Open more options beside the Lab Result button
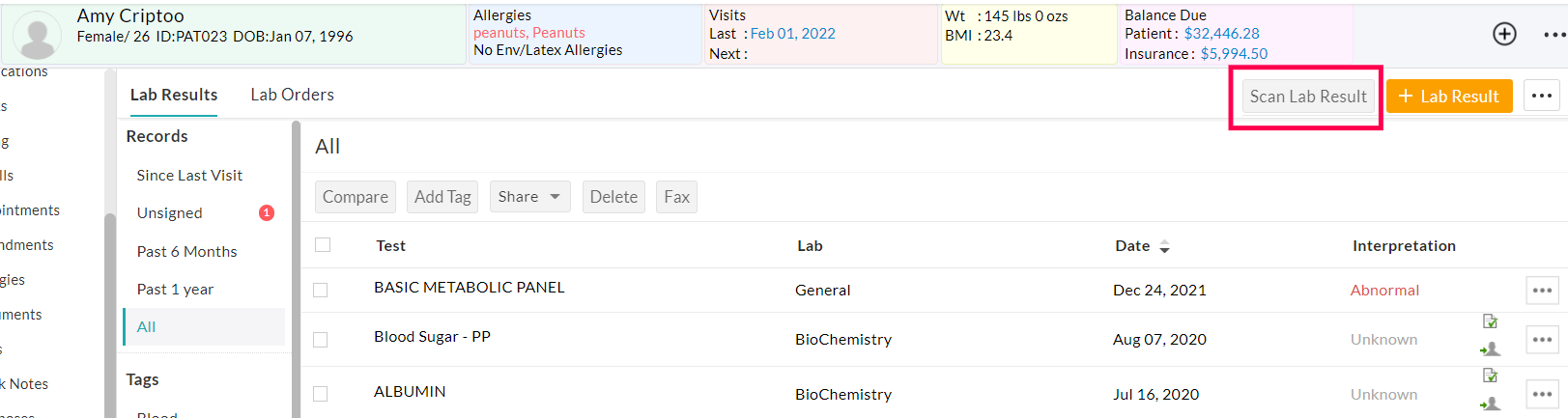The image size is (1568, 418). point(1541,96)
